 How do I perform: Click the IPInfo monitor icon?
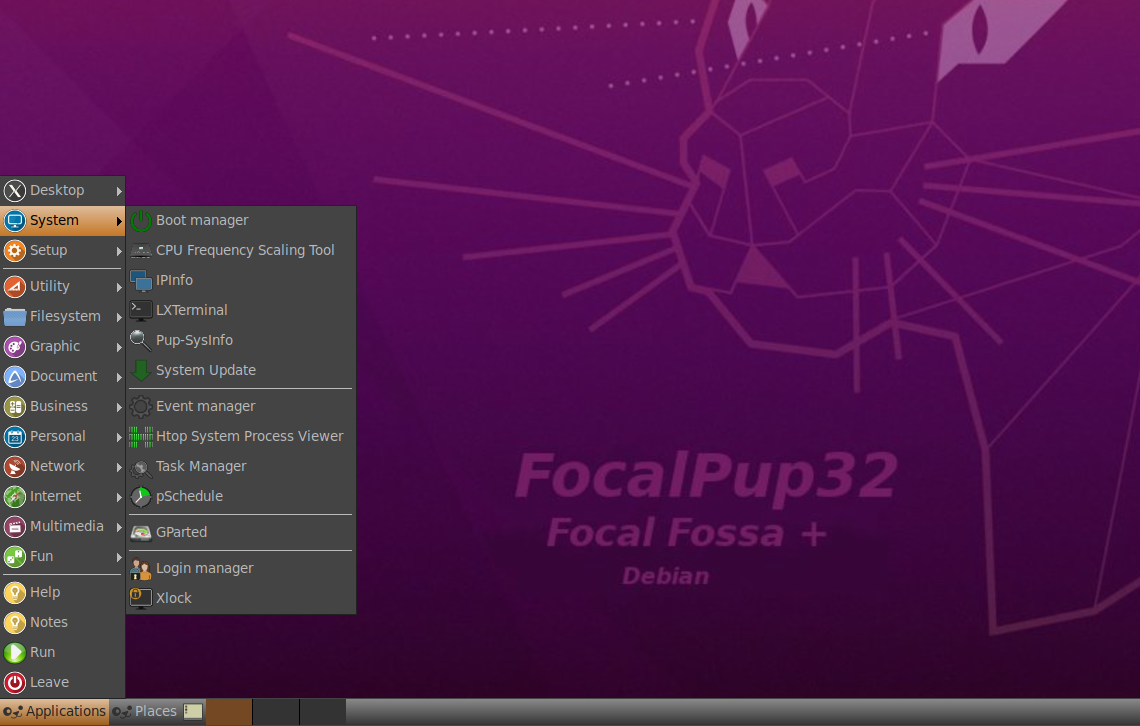pos(140,281)
